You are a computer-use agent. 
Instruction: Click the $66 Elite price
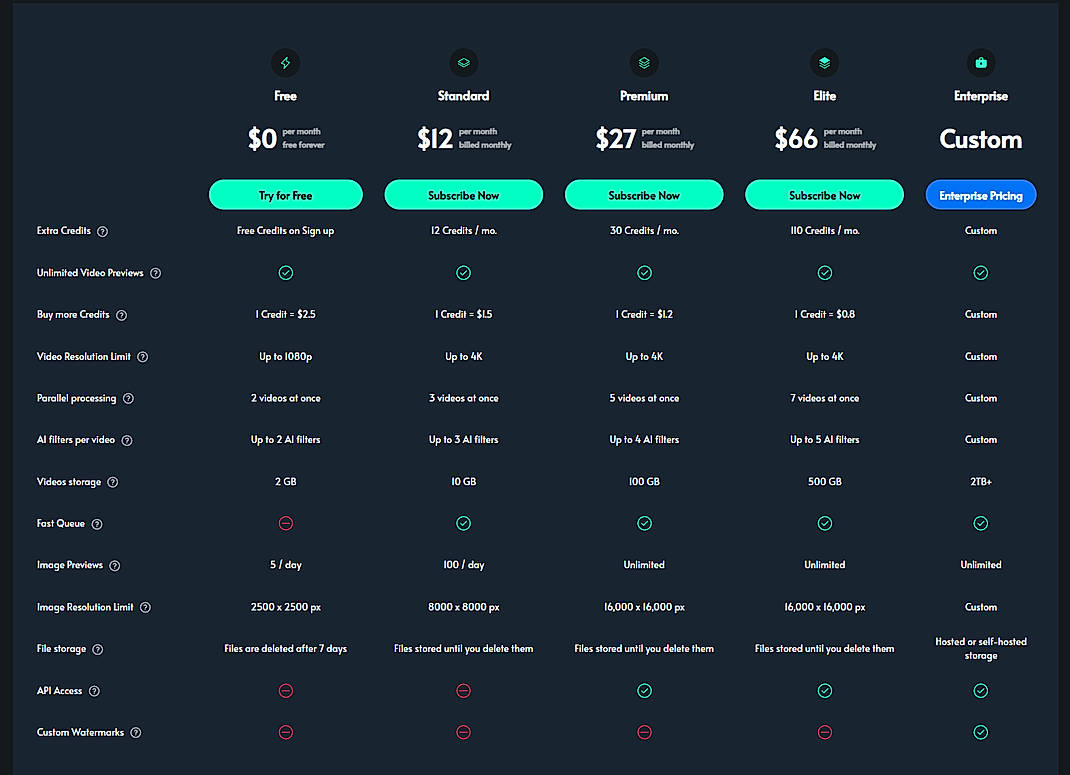coord(796,139)
